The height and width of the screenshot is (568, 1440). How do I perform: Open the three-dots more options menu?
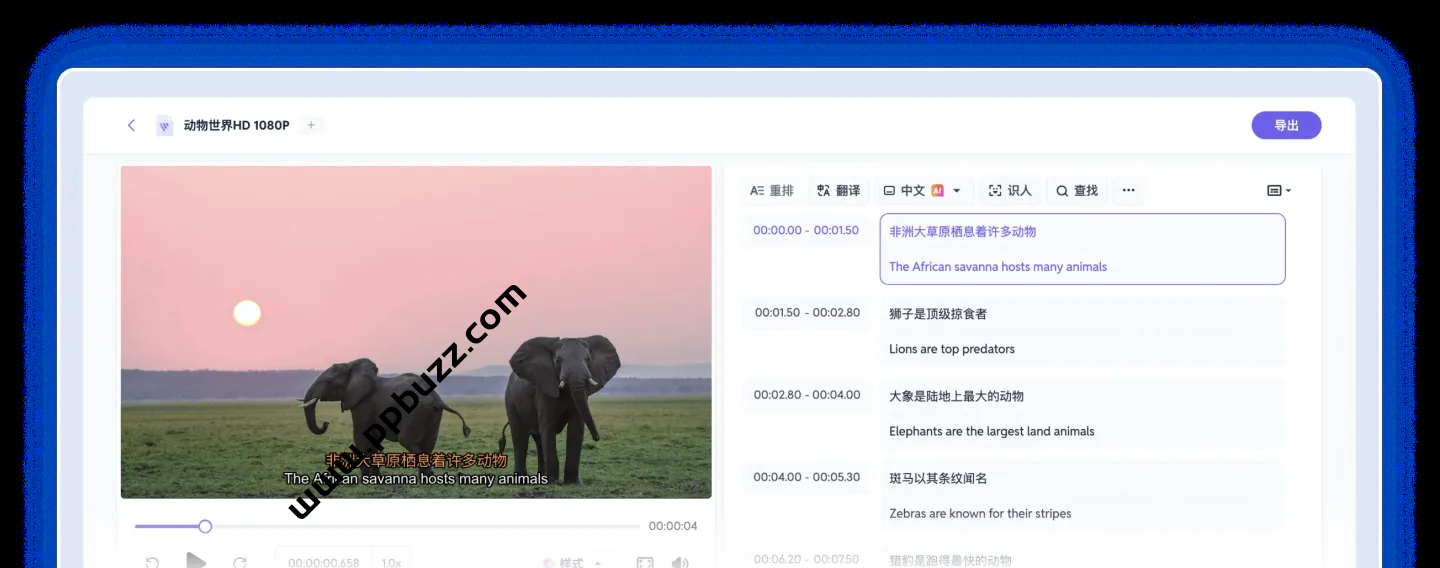click(1128, 191)
